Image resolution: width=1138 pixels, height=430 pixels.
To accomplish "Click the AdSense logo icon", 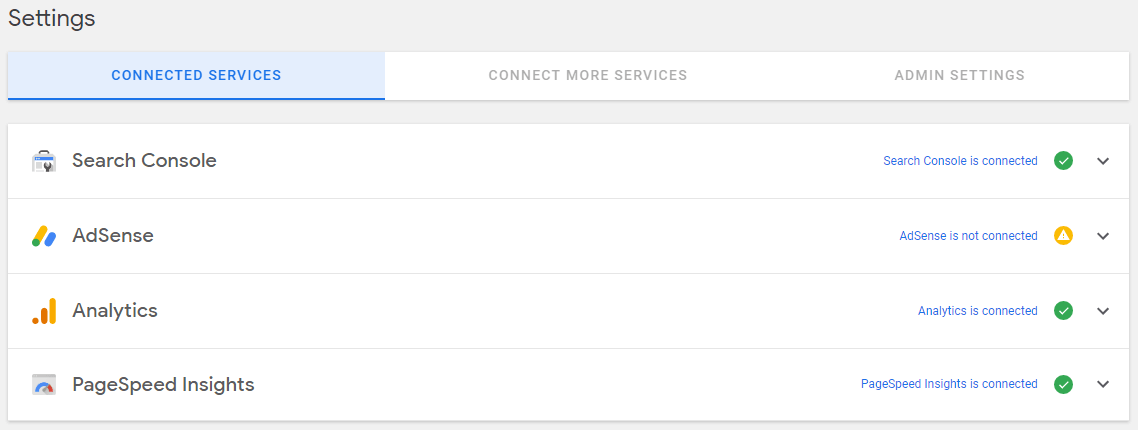I will coord(44,236).
